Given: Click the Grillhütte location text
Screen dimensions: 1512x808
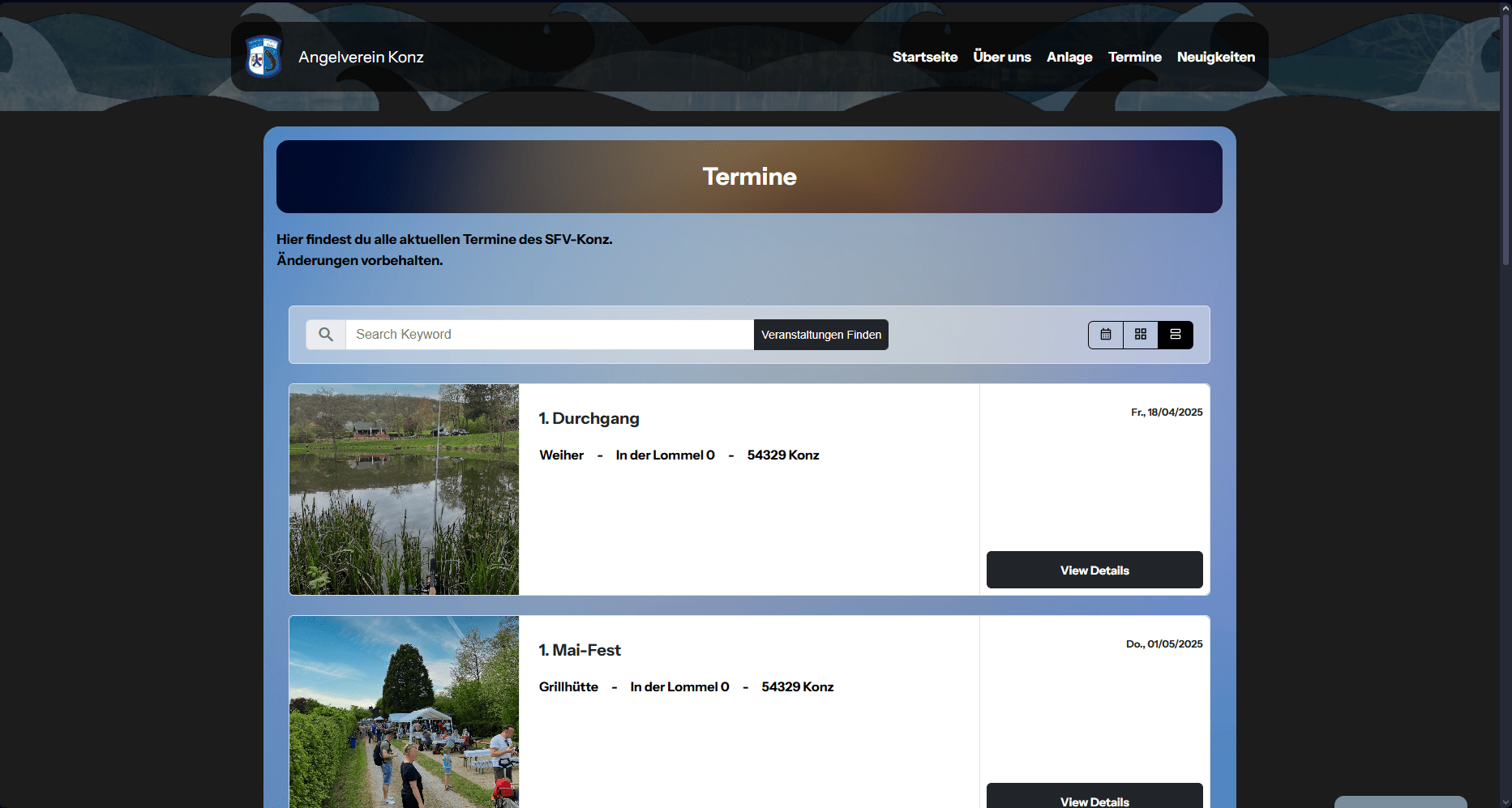Looking at the screenshot, I should pos(568,686).
